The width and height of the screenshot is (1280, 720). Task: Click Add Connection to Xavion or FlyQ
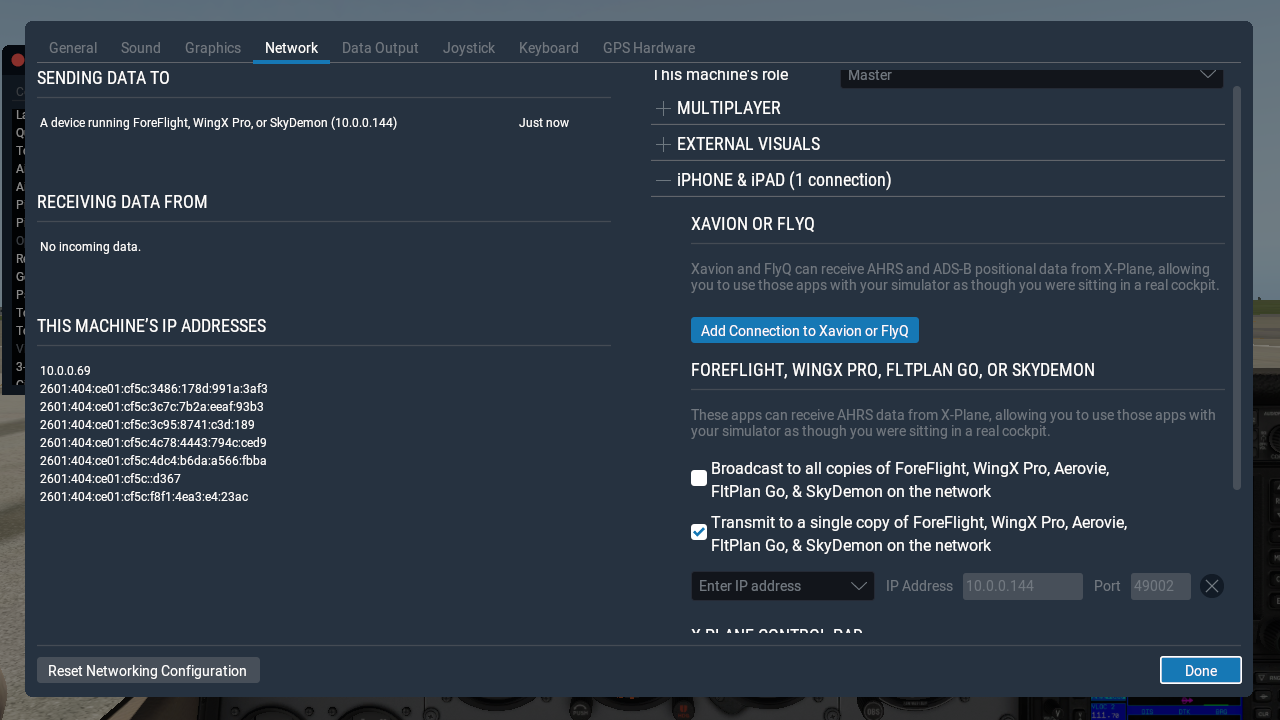(x=804, y=330)
